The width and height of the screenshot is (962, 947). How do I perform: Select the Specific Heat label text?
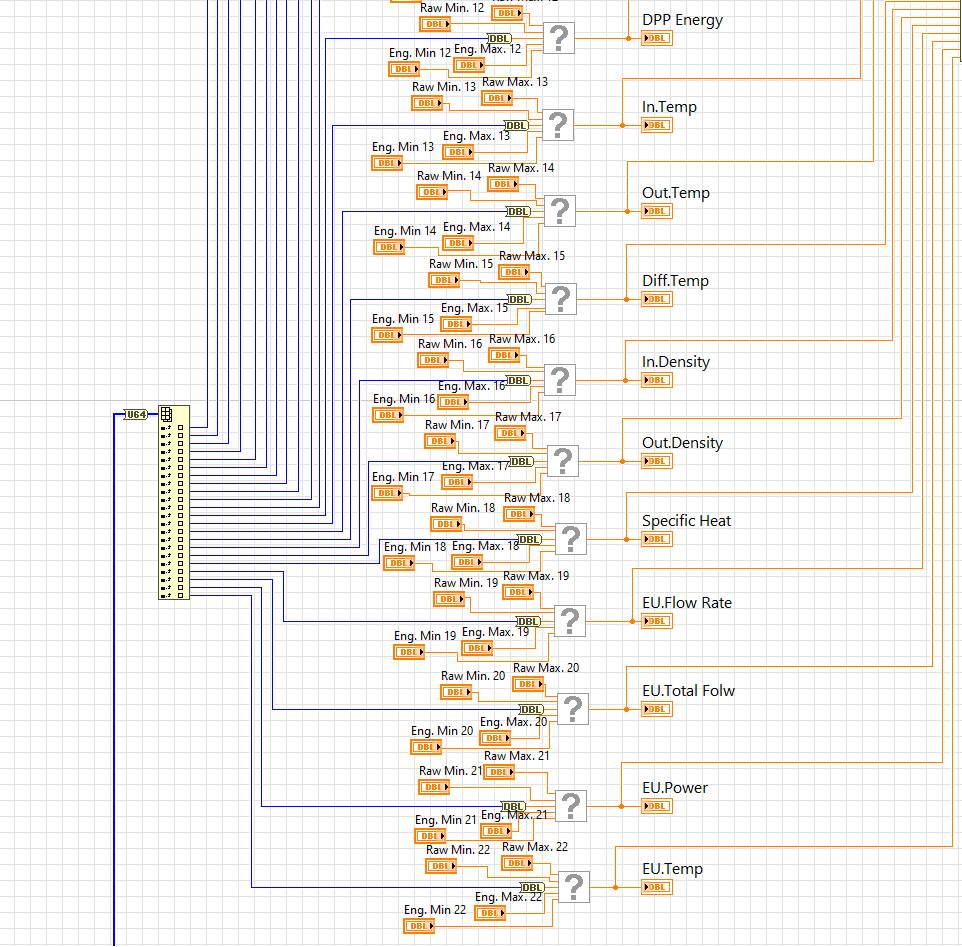click(686, 521)
